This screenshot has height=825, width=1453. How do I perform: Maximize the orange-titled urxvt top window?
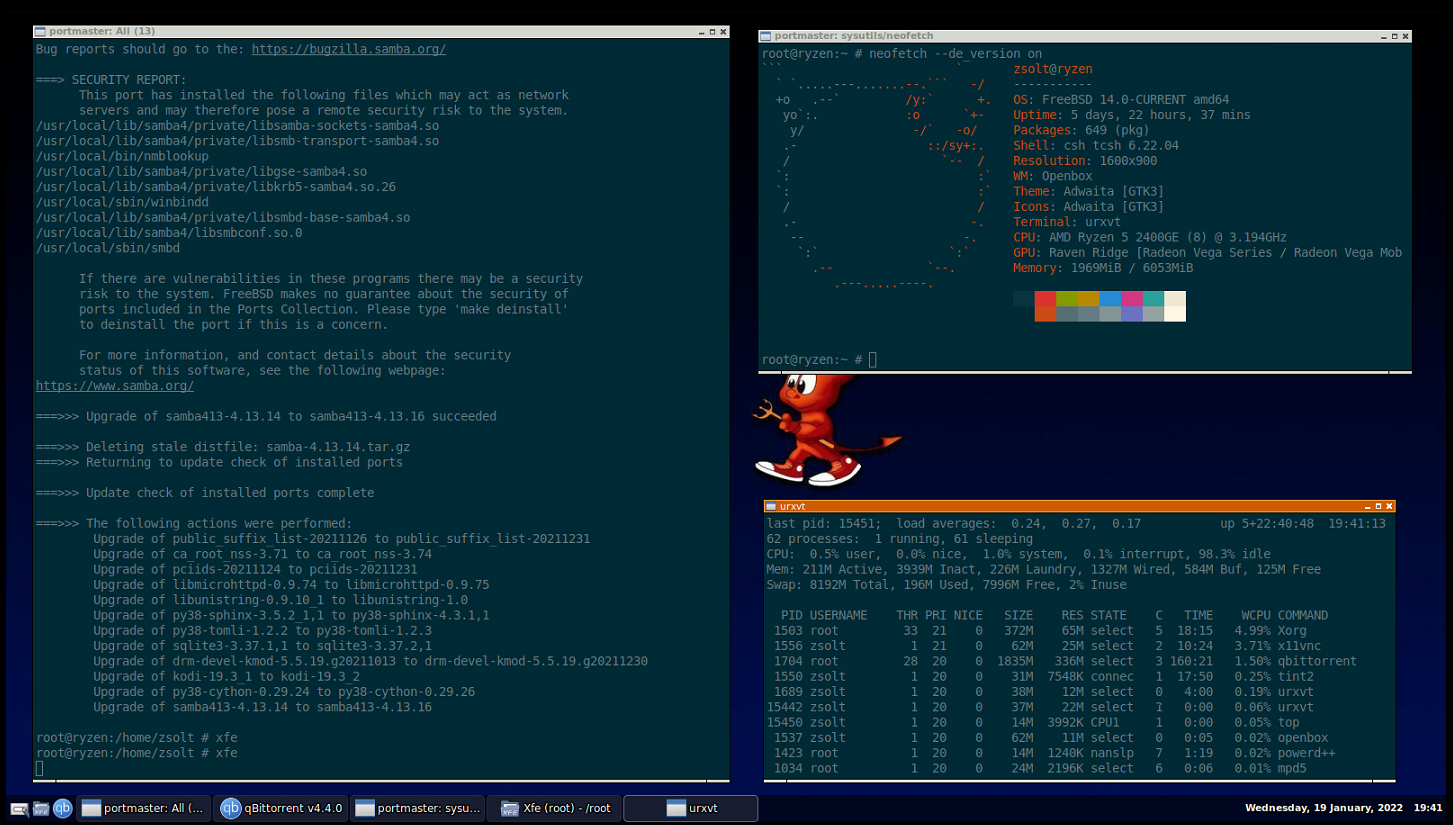click(1377, 506)
